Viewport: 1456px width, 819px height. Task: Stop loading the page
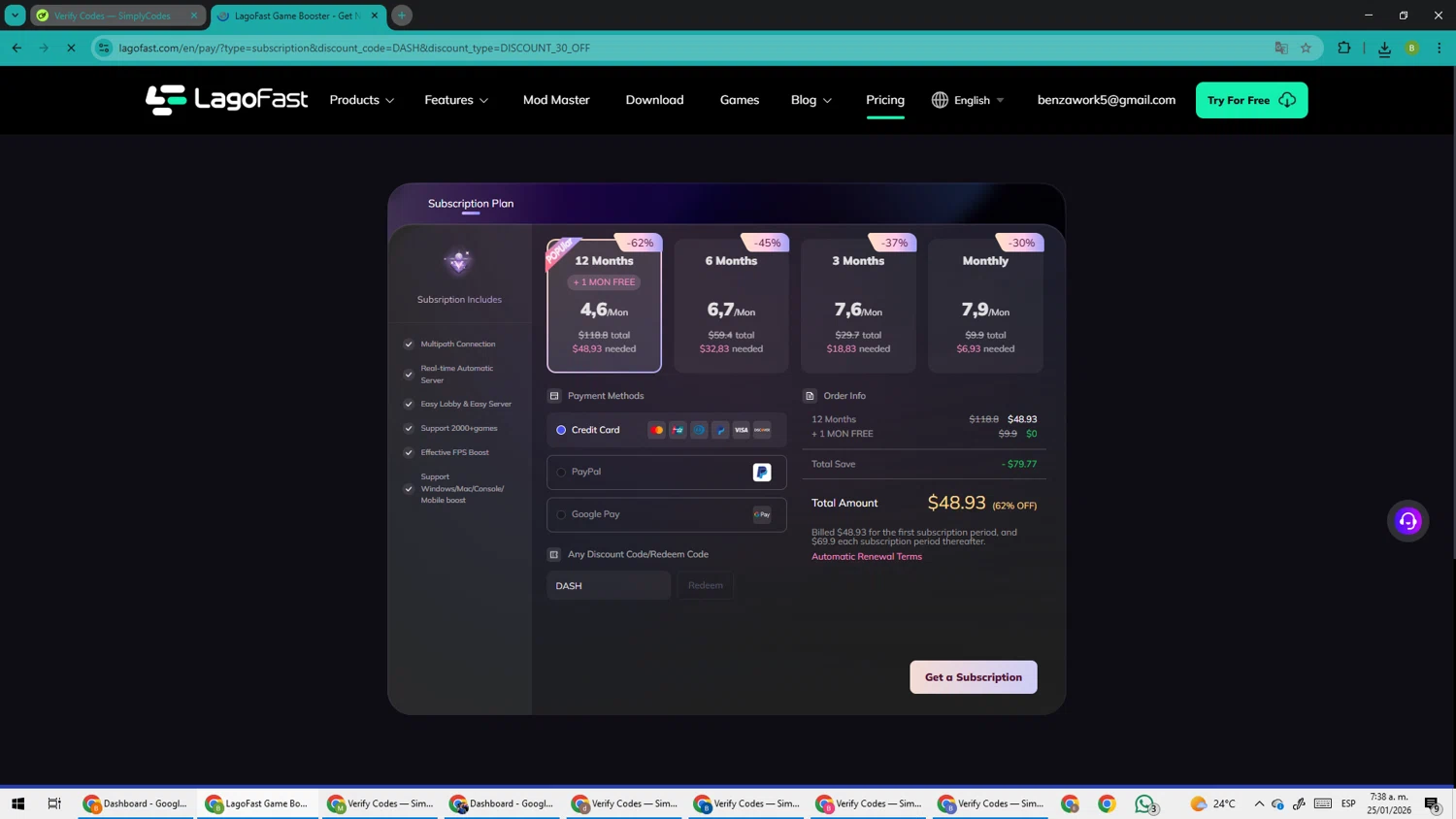pyautogui.click(x=71, y=48)
